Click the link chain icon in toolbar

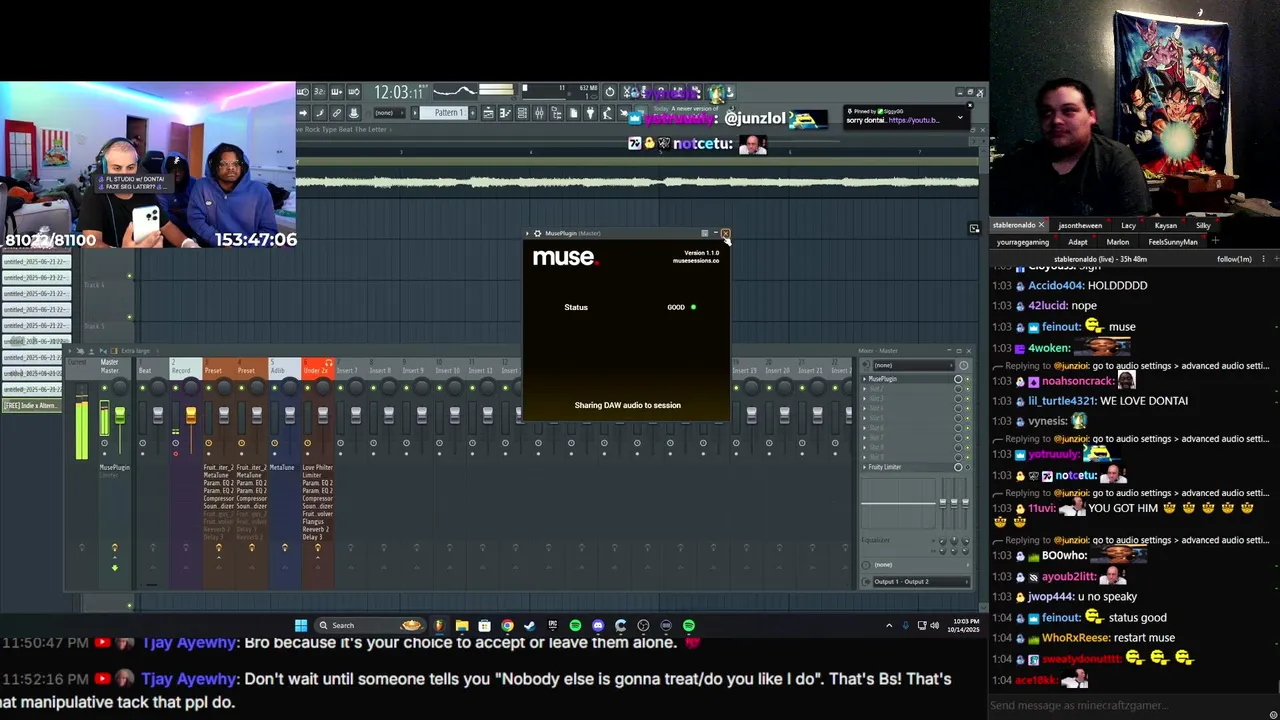click(x=336, y=113)
